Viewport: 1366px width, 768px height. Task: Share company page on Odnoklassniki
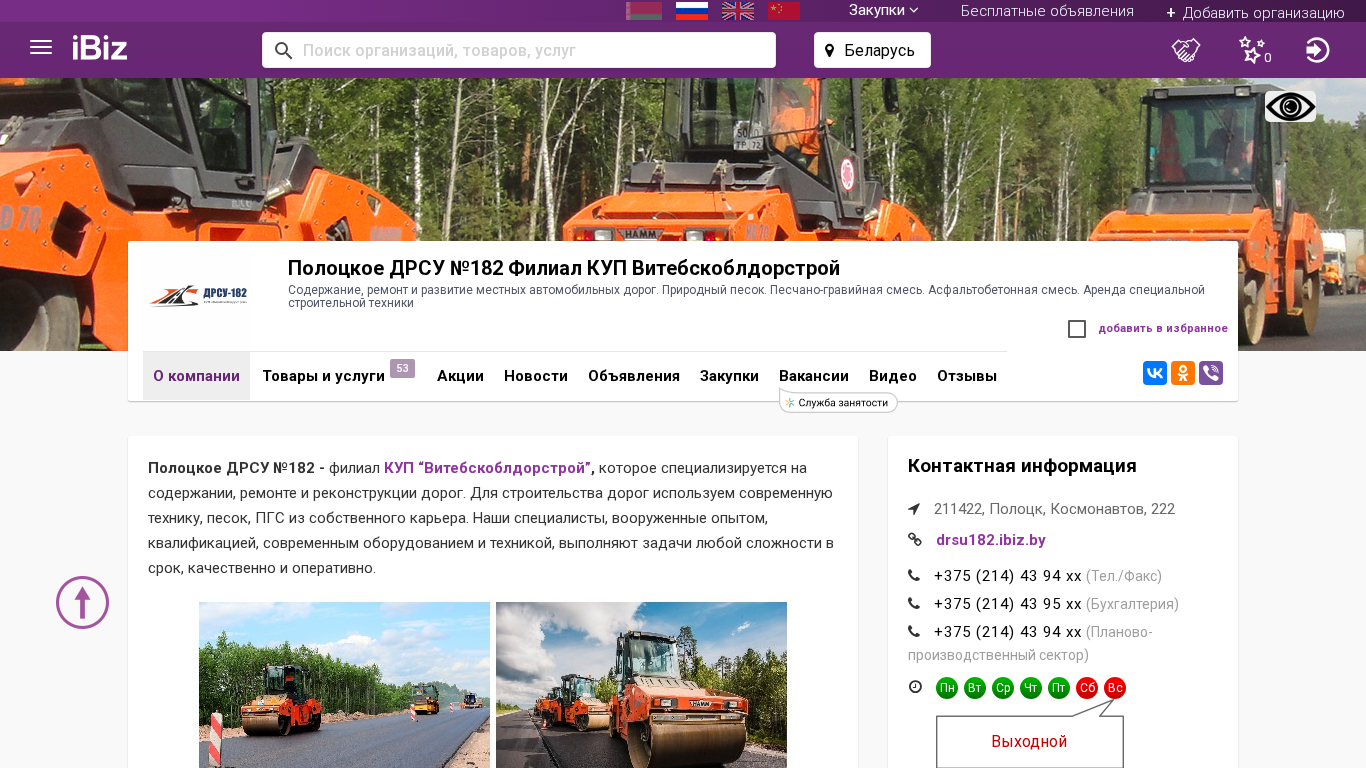point(1183,374)
